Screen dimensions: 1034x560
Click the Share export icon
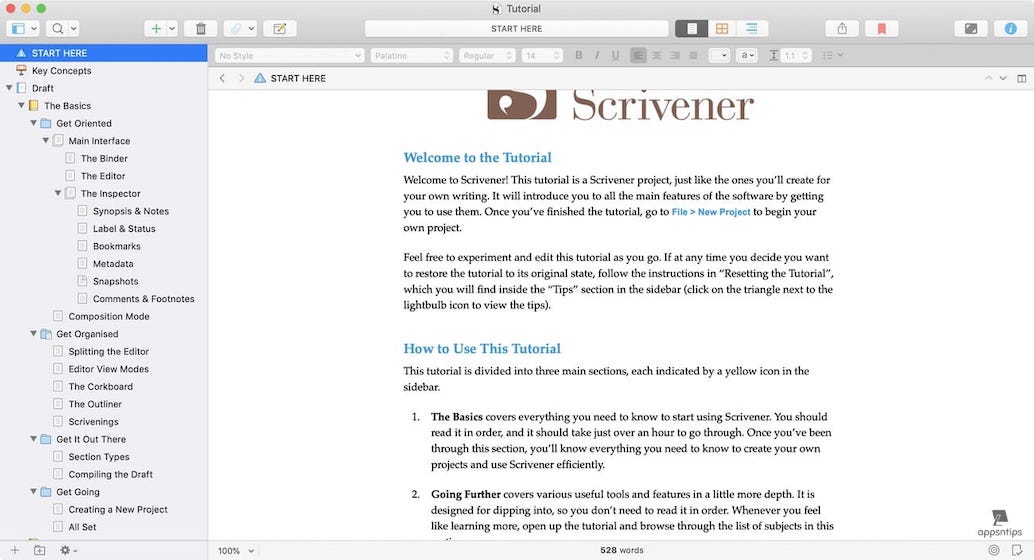coord(842,29)
